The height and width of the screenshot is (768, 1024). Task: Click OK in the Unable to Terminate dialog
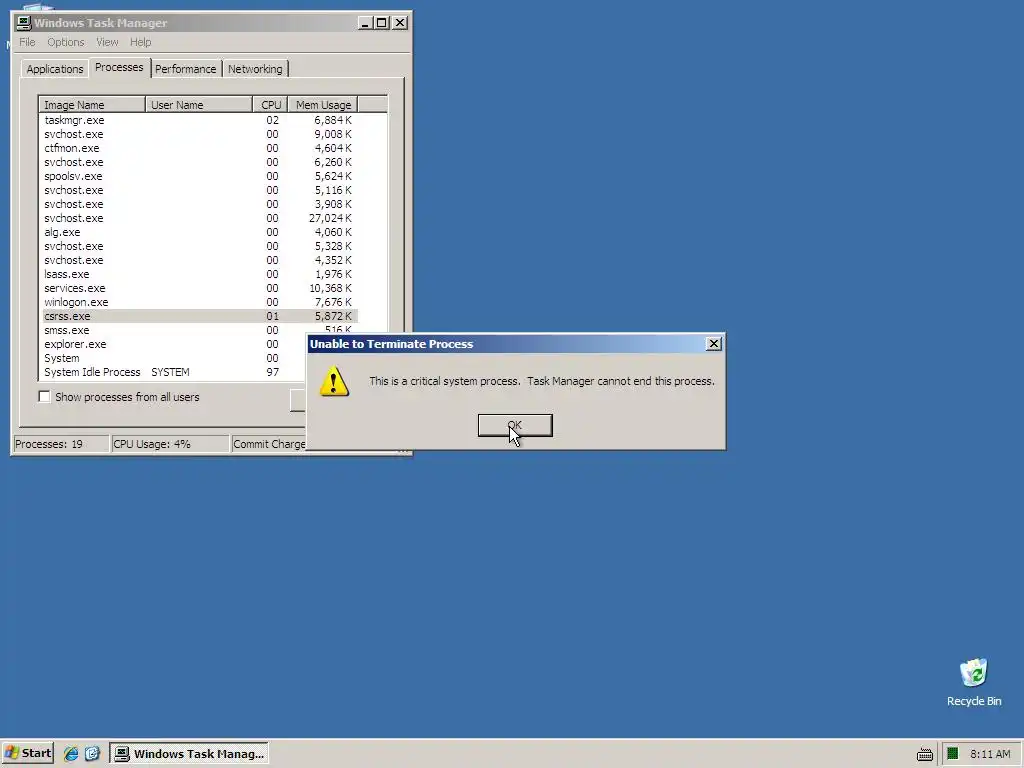[515, 425]
